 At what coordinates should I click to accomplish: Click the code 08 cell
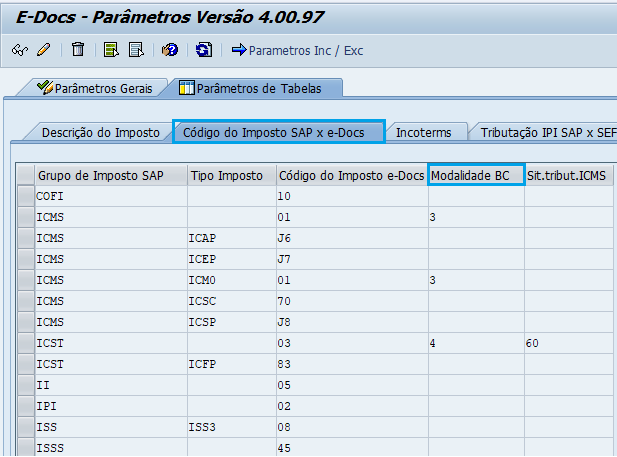tap(352, 427)
